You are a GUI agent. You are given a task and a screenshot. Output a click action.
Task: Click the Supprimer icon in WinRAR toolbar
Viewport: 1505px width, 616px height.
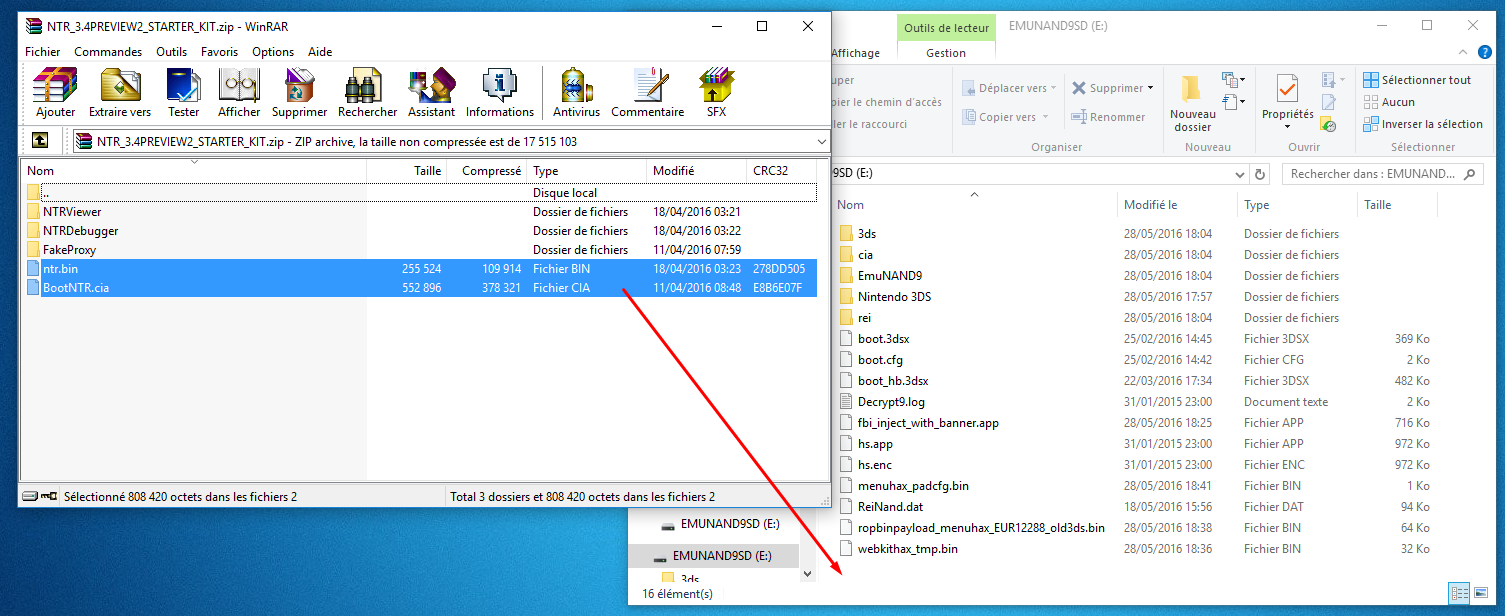coord(299,93)
